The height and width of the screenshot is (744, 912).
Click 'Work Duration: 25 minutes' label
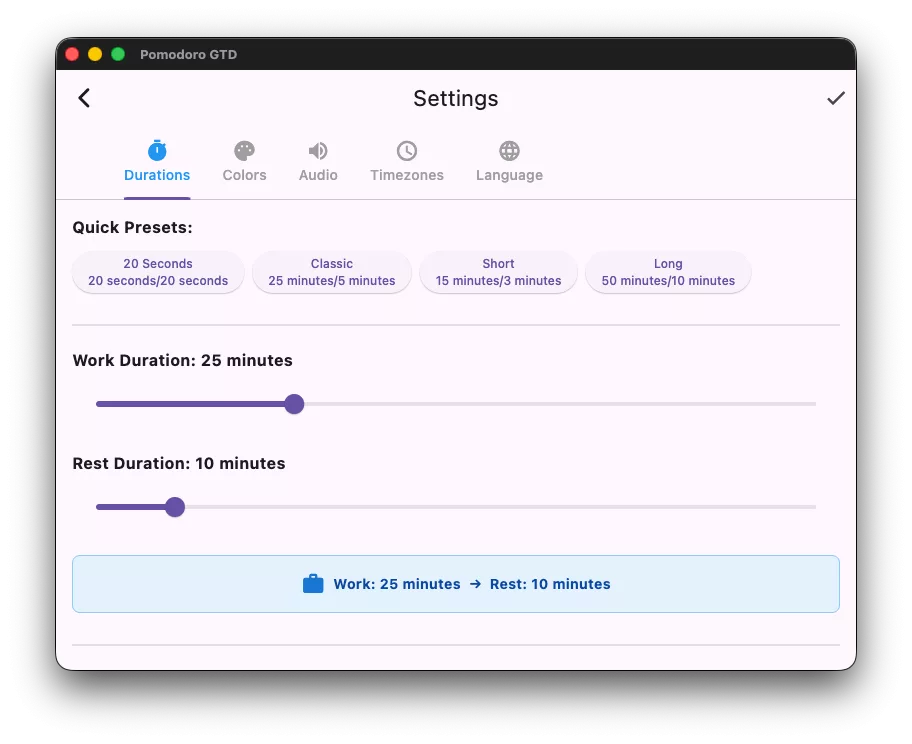click(x=183, y=361)
